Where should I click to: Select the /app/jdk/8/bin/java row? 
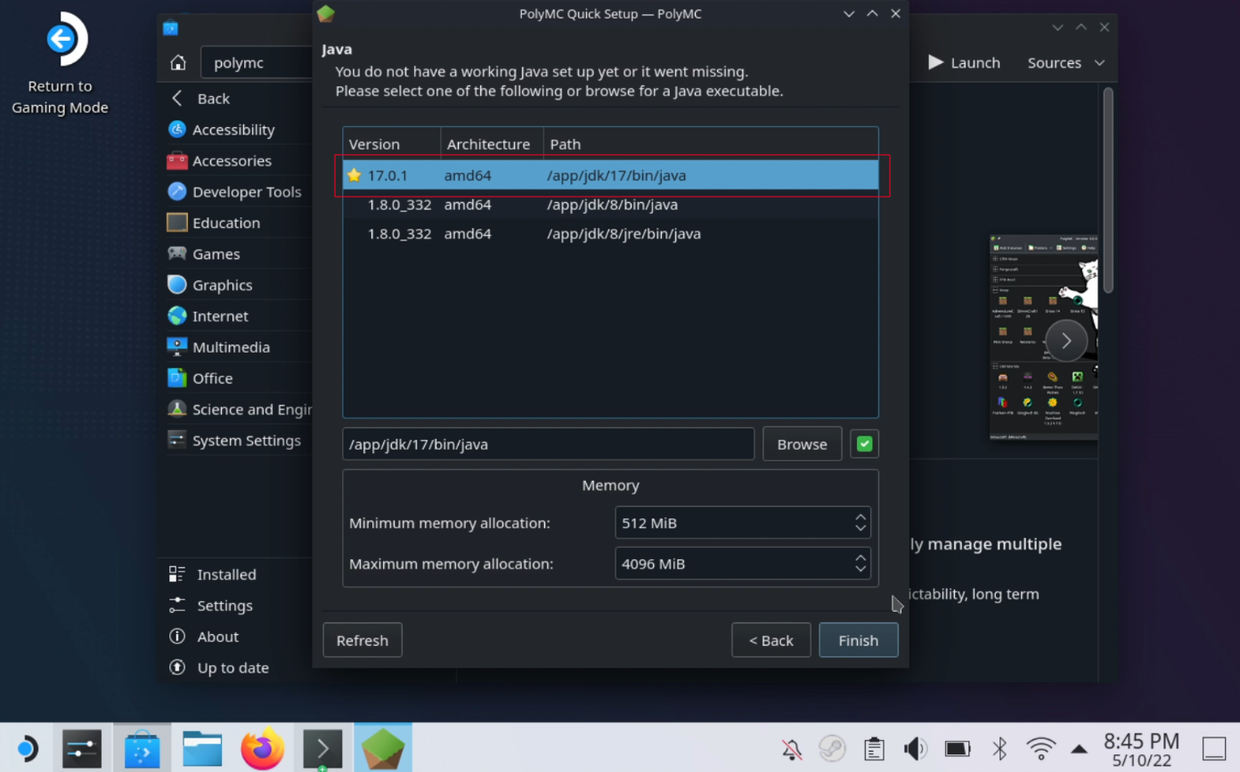click(610, 204)
